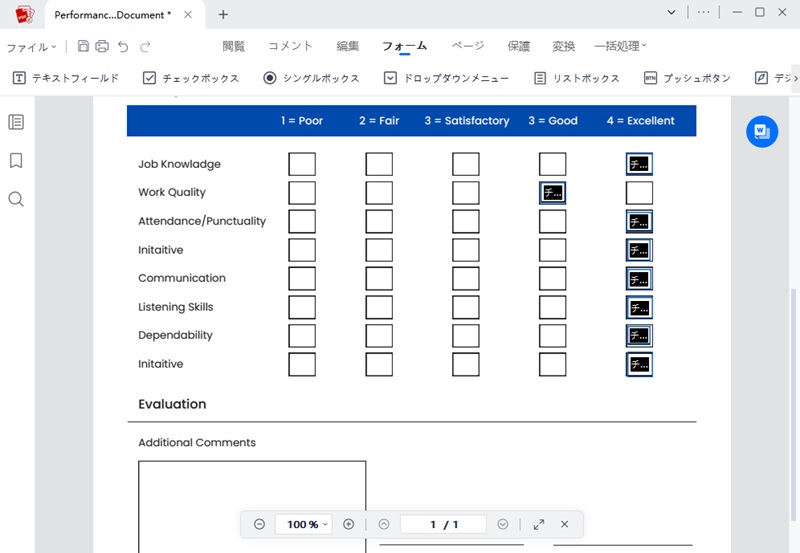Image resolution: width=800 pixels, height=553 pixels.
Task: Check Work Quality Excellent checkbox
Action: pos(639,193)
